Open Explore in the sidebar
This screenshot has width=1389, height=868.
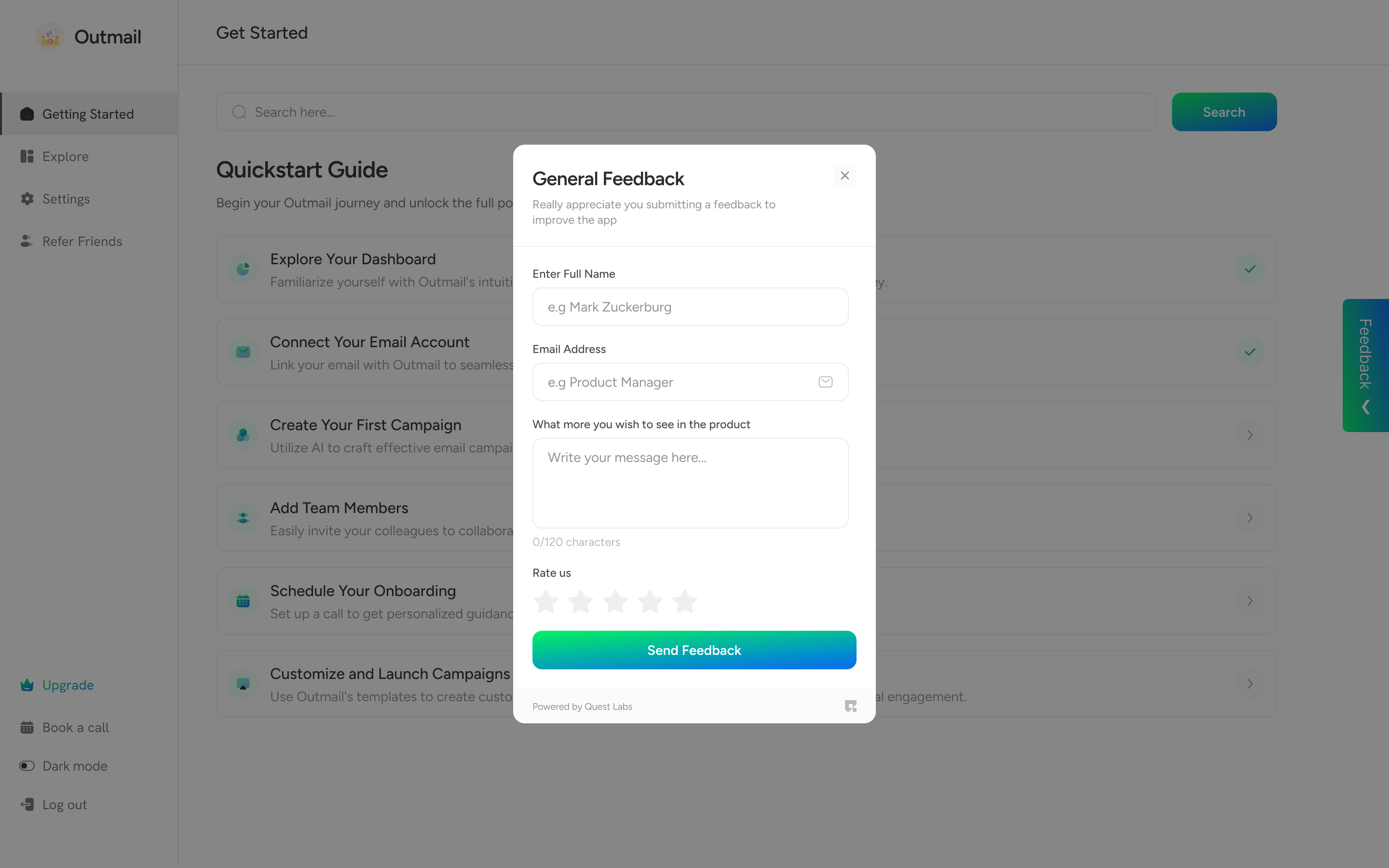66,157
